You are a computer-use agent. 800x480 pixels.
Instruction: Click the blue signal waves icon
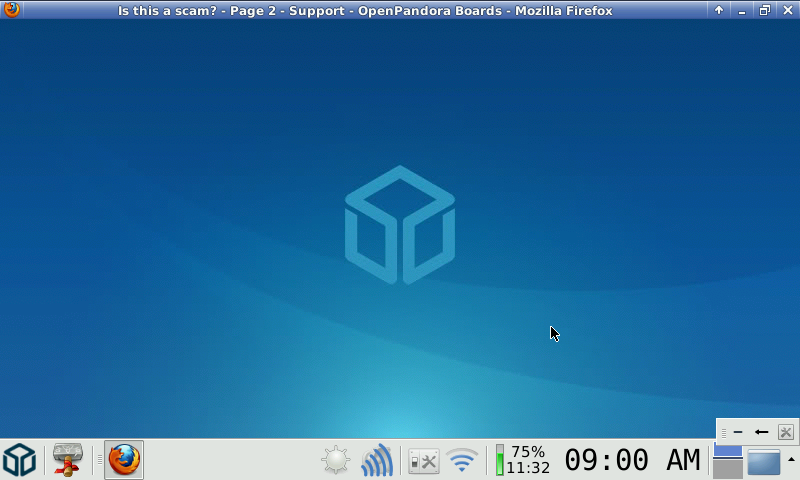click(377, 461)
